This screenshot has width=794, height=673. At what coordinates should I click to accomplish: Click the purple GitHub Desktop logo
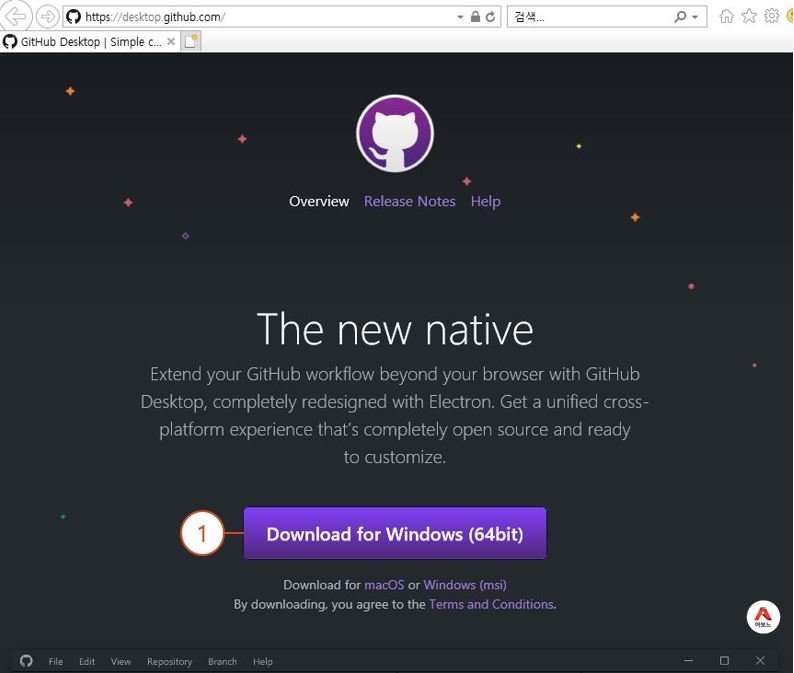395,133
